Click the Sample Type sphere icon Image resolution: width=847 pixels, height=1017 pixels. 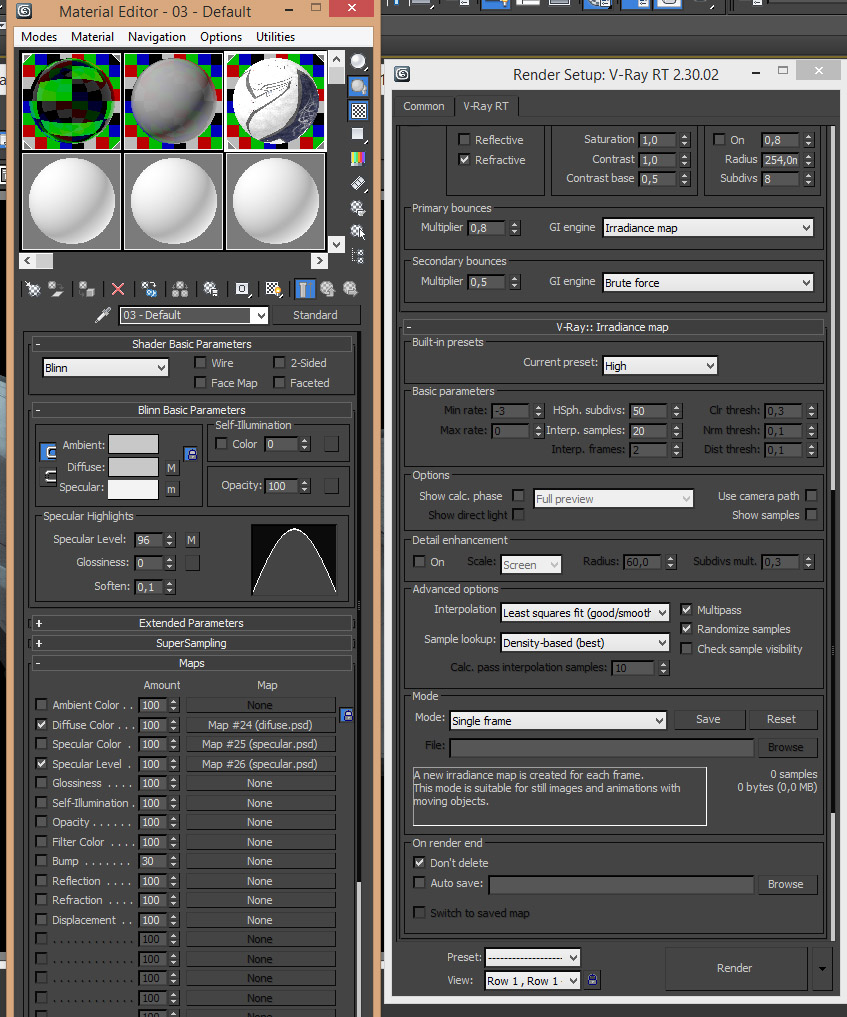coord(358,62)
